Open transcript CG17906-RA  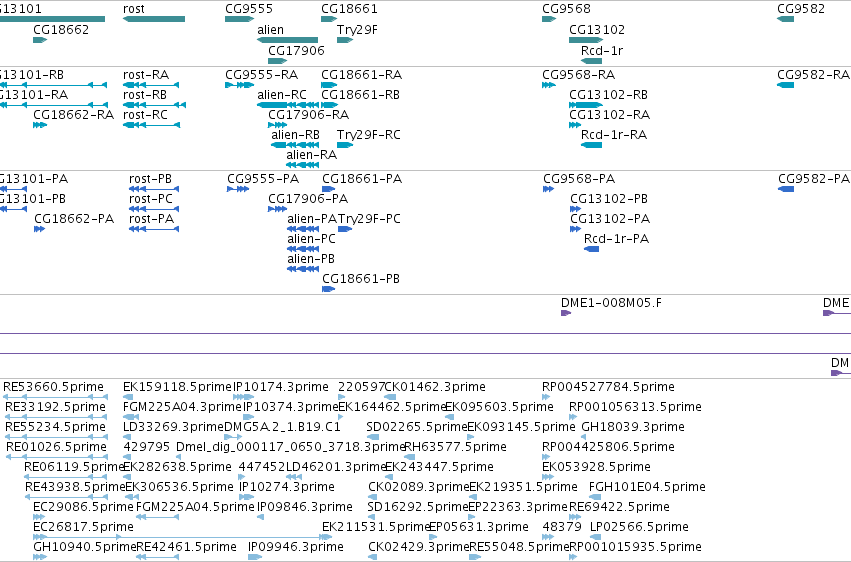pyautogui.click(x=309, y=115)
